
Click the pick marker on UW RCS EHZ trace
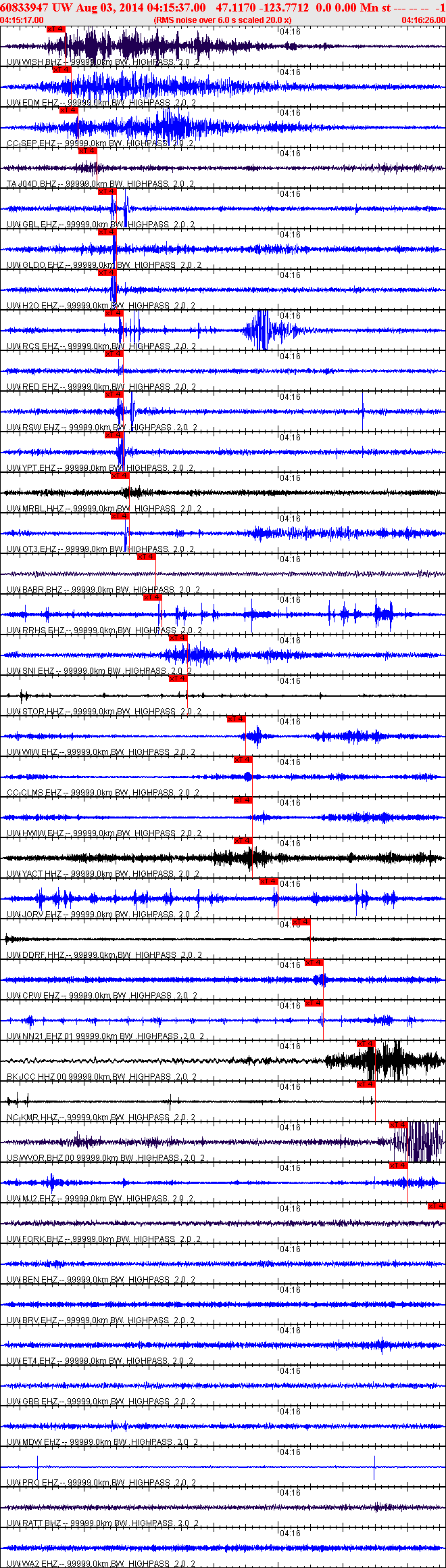pyautogui.click(x=114, y=313)
